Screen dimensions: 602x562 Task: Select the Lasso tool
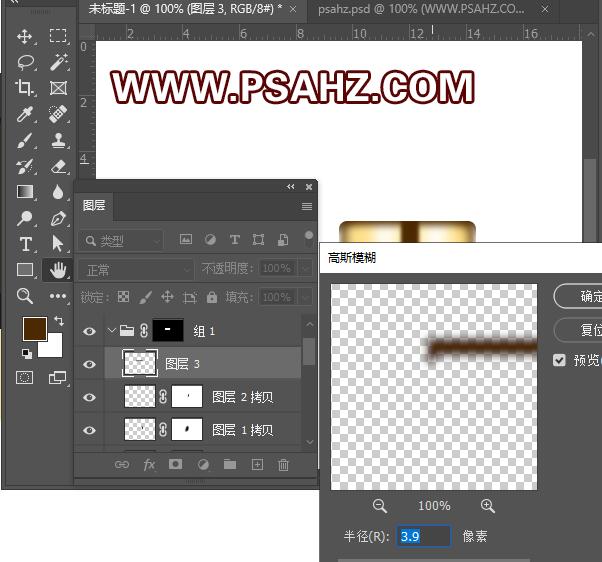coord(25,62)
